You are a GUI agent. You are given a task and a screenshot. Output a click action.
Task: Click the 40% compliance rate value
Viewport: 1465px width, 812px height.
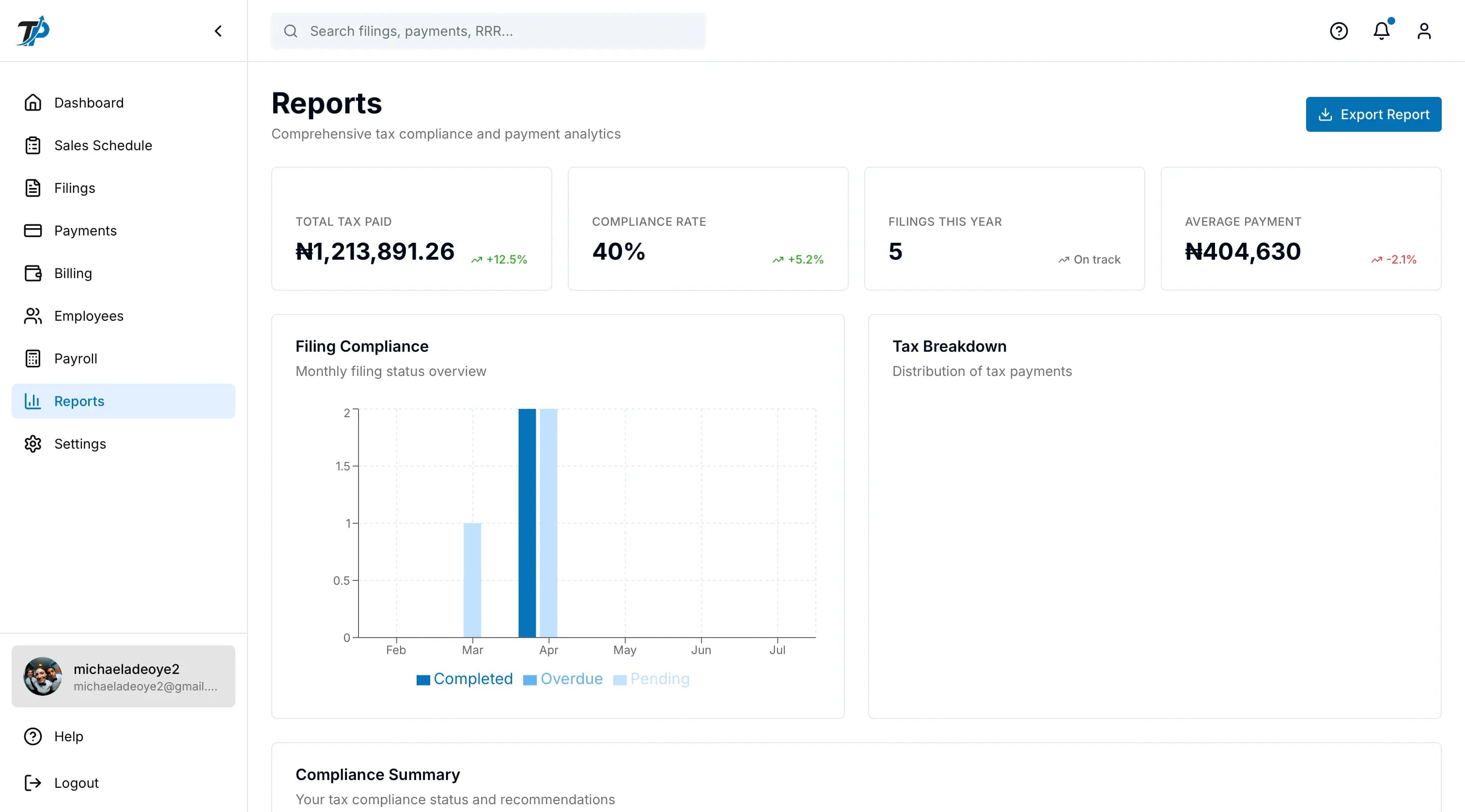[x=619, y=251]
